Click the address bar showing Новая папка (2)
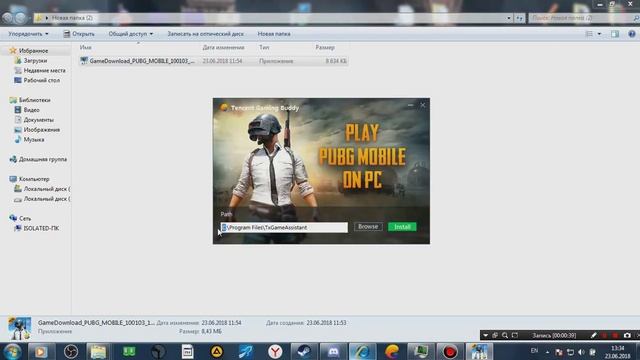Image resolution: width=640 pixels, height=360 pixels. coord(269,18)
